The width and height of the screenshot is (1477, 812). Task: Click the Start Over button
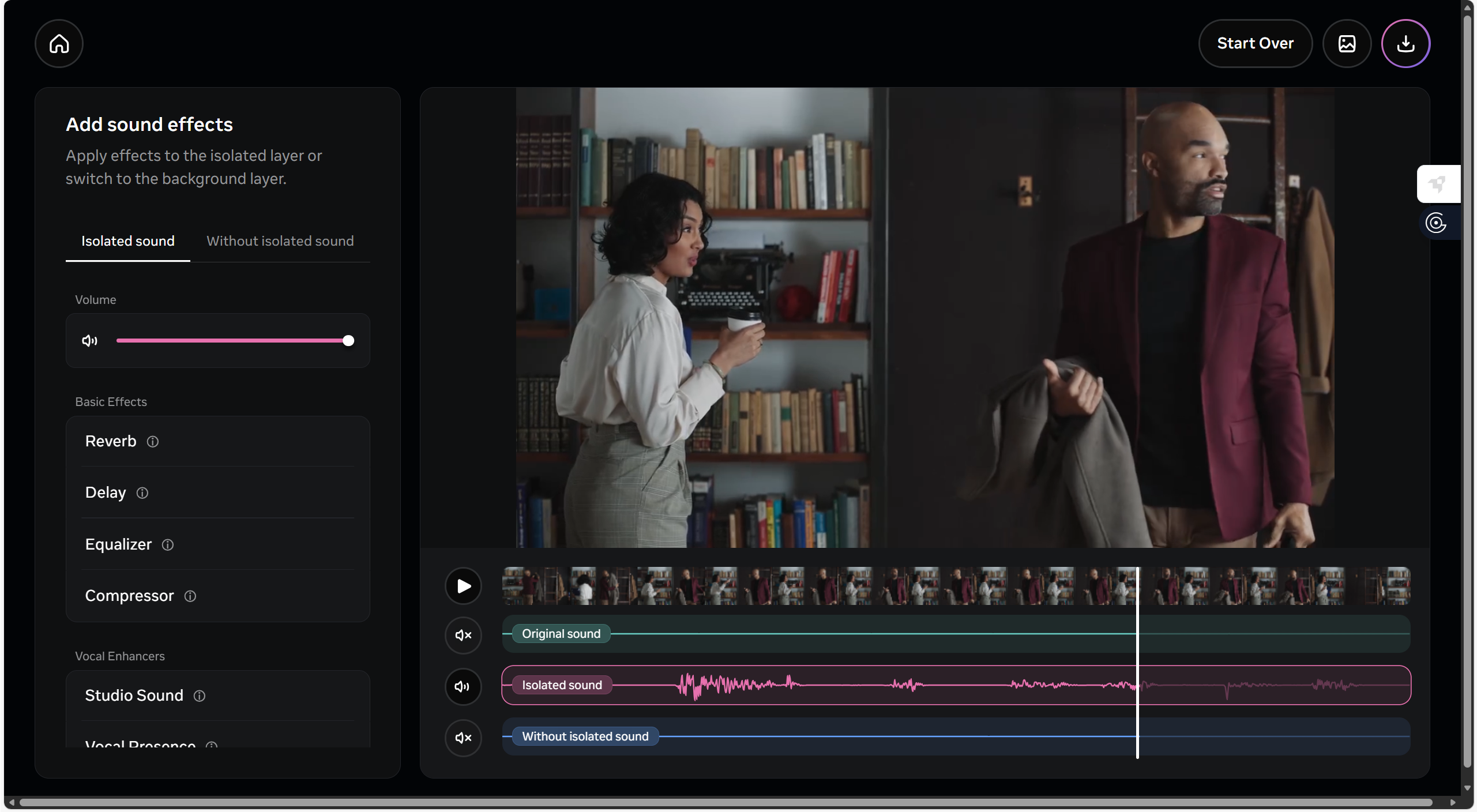[1255, 44]
